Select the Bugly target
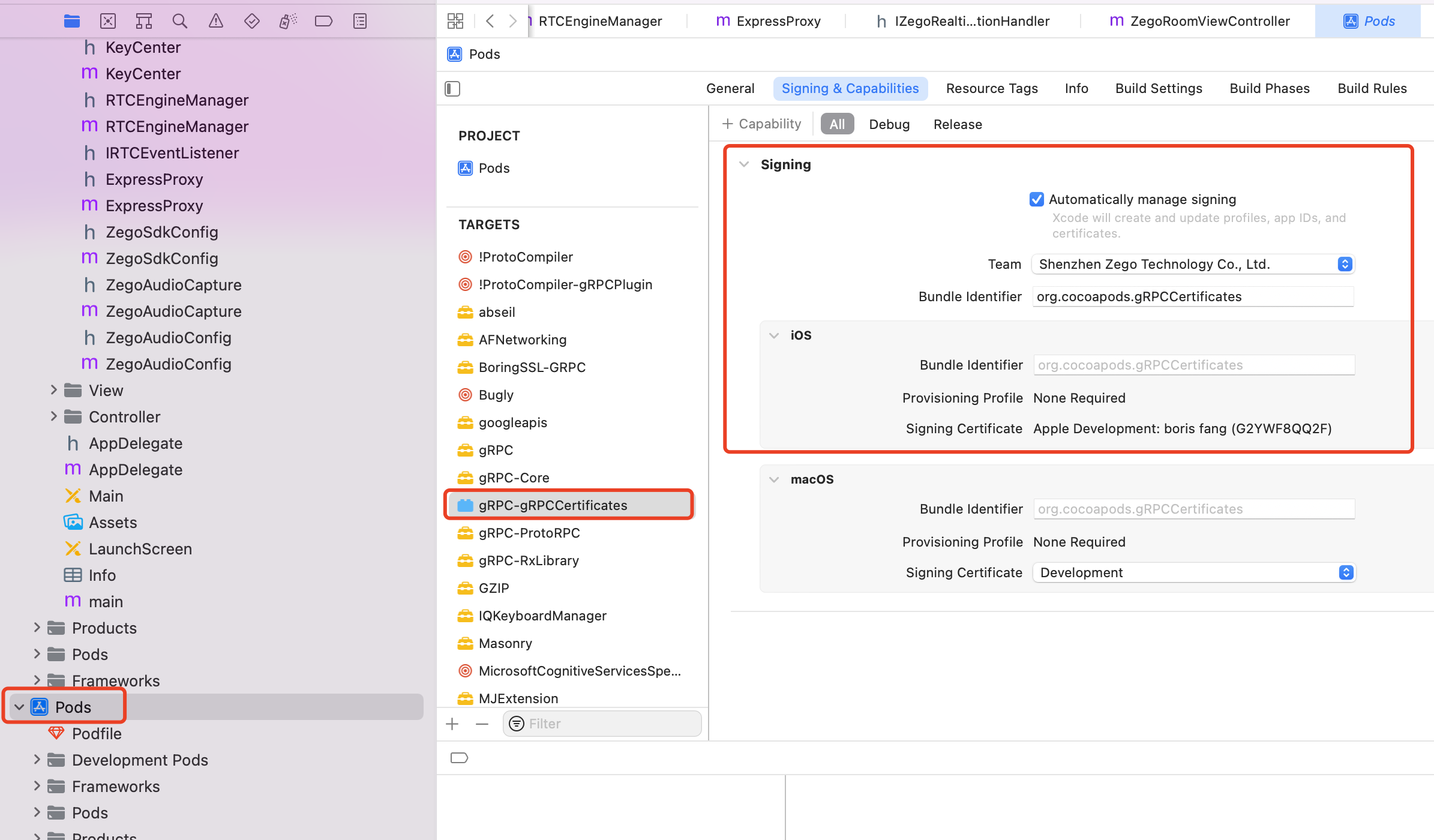1434x840 pixels. 496,395
